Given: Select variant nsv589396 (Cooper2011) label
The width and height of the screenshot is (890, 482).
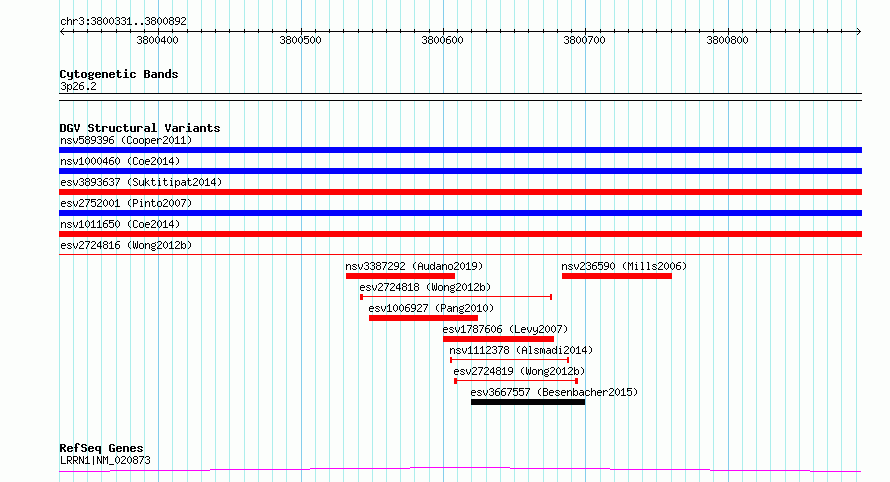Looking at the screenshot, I should tap(126, 140).
